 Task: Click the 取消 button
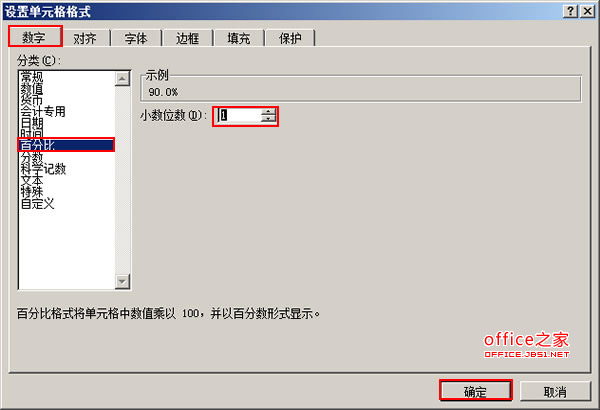pos(555,391)
